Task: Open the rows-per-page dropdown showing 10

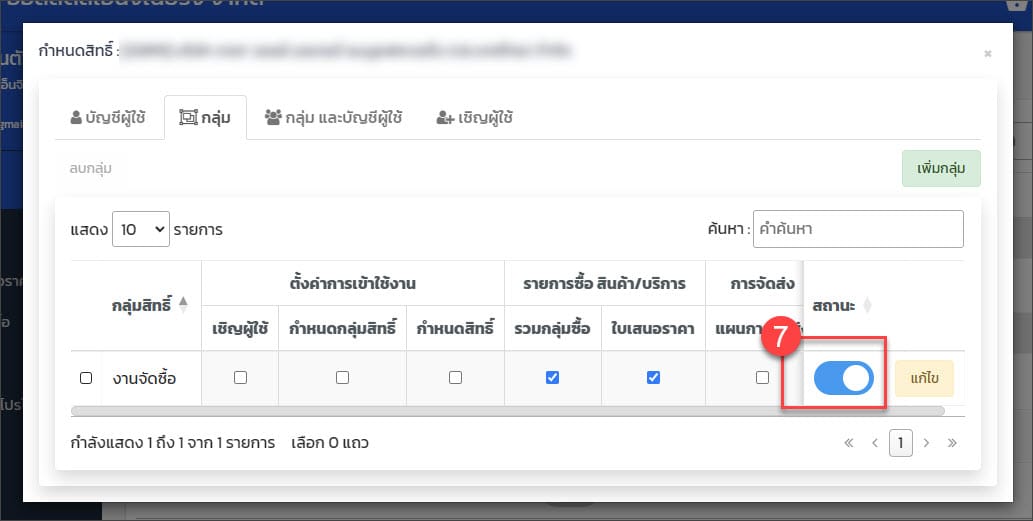Action: coord(141,229)
